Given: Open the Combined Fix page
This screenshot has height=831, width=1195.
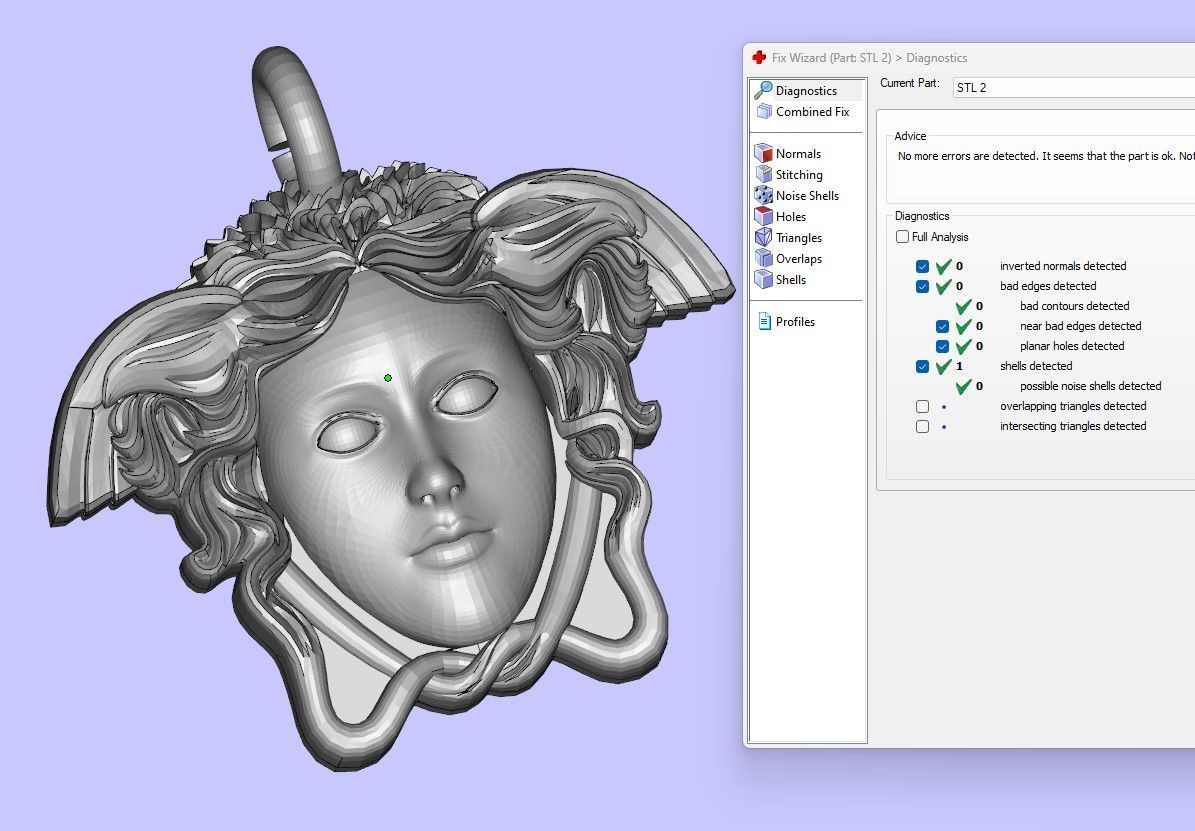Looking at the screenshot, I should 812,111.
